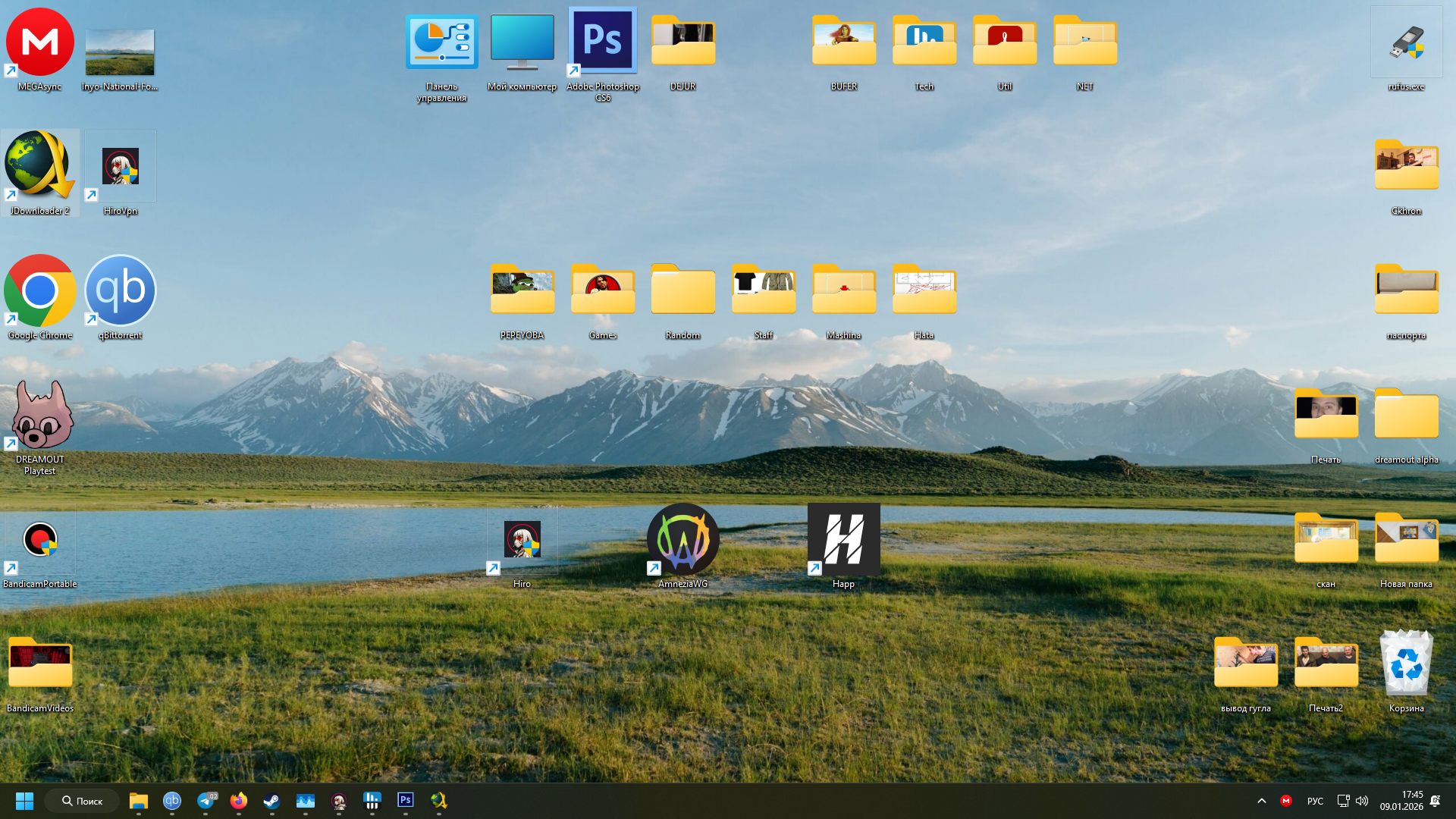Click the Firefox taskbar icon
The height and width of the screenshot is (819, 1456).
tap(238, 801)
